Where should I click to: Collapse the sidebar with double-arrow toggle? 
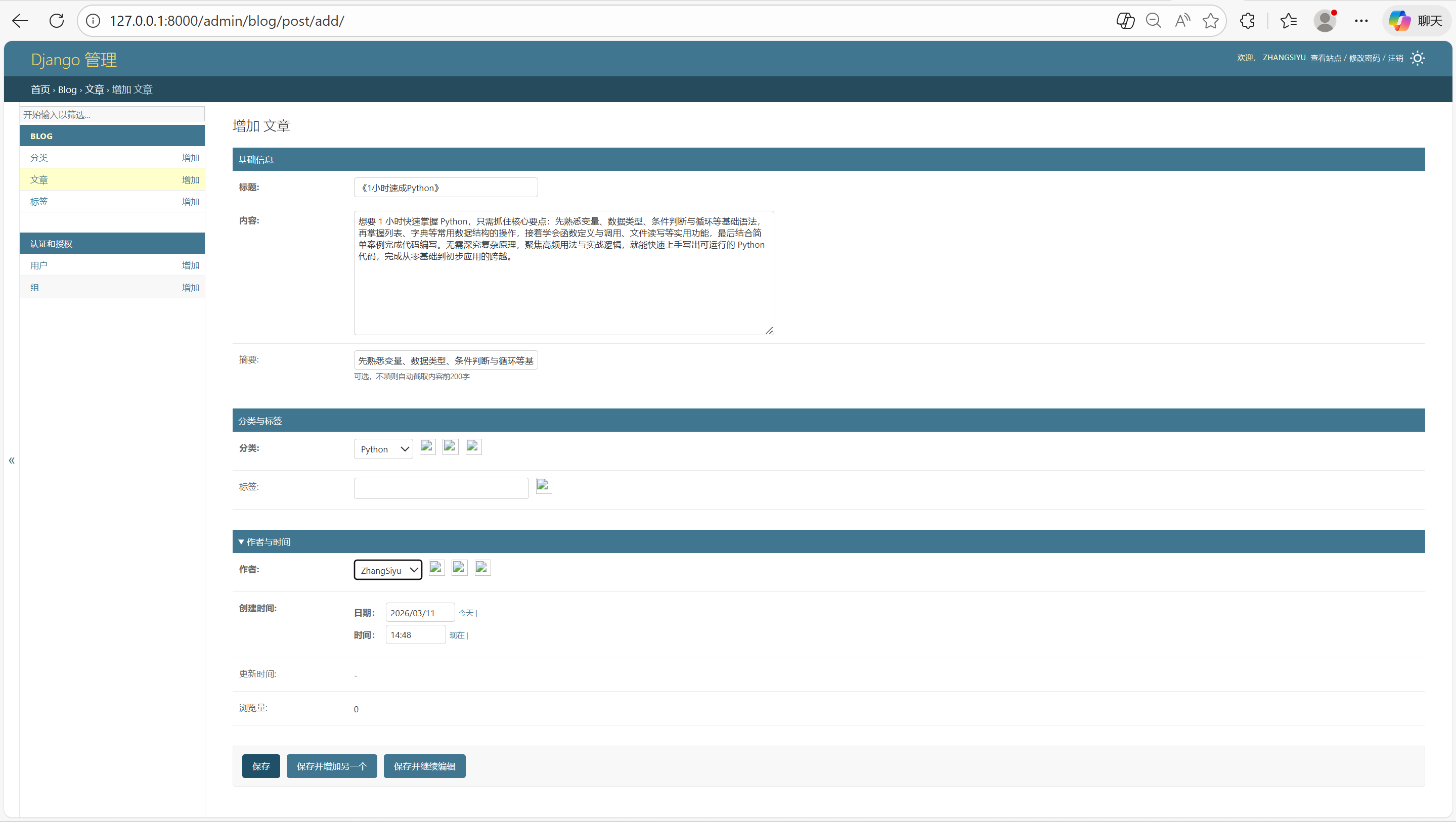pos(11,461)
